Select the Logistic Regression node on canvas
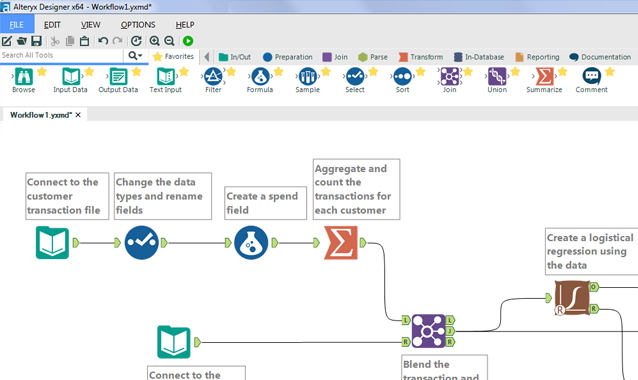This screenshot has width=638, height=380. 572,298
